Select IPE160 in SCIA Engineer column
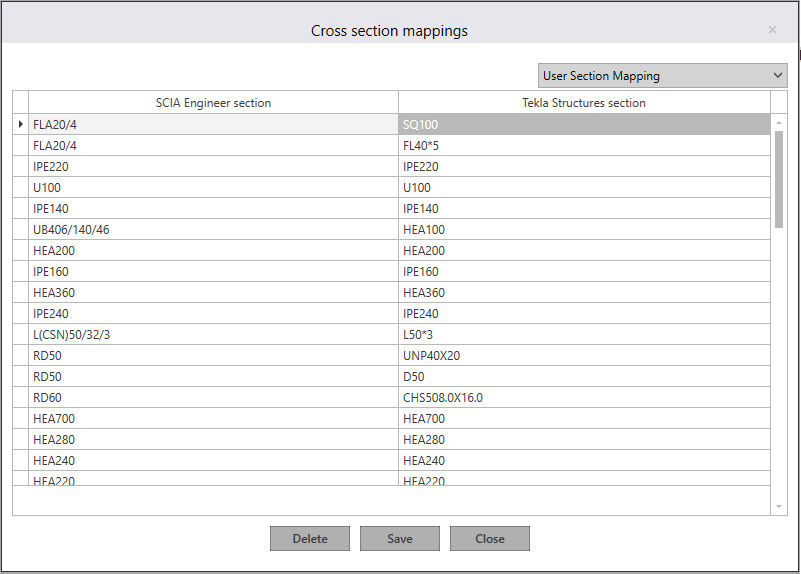Image resolution: width=801 pixels, height=574 pixels. pos(213,271)
